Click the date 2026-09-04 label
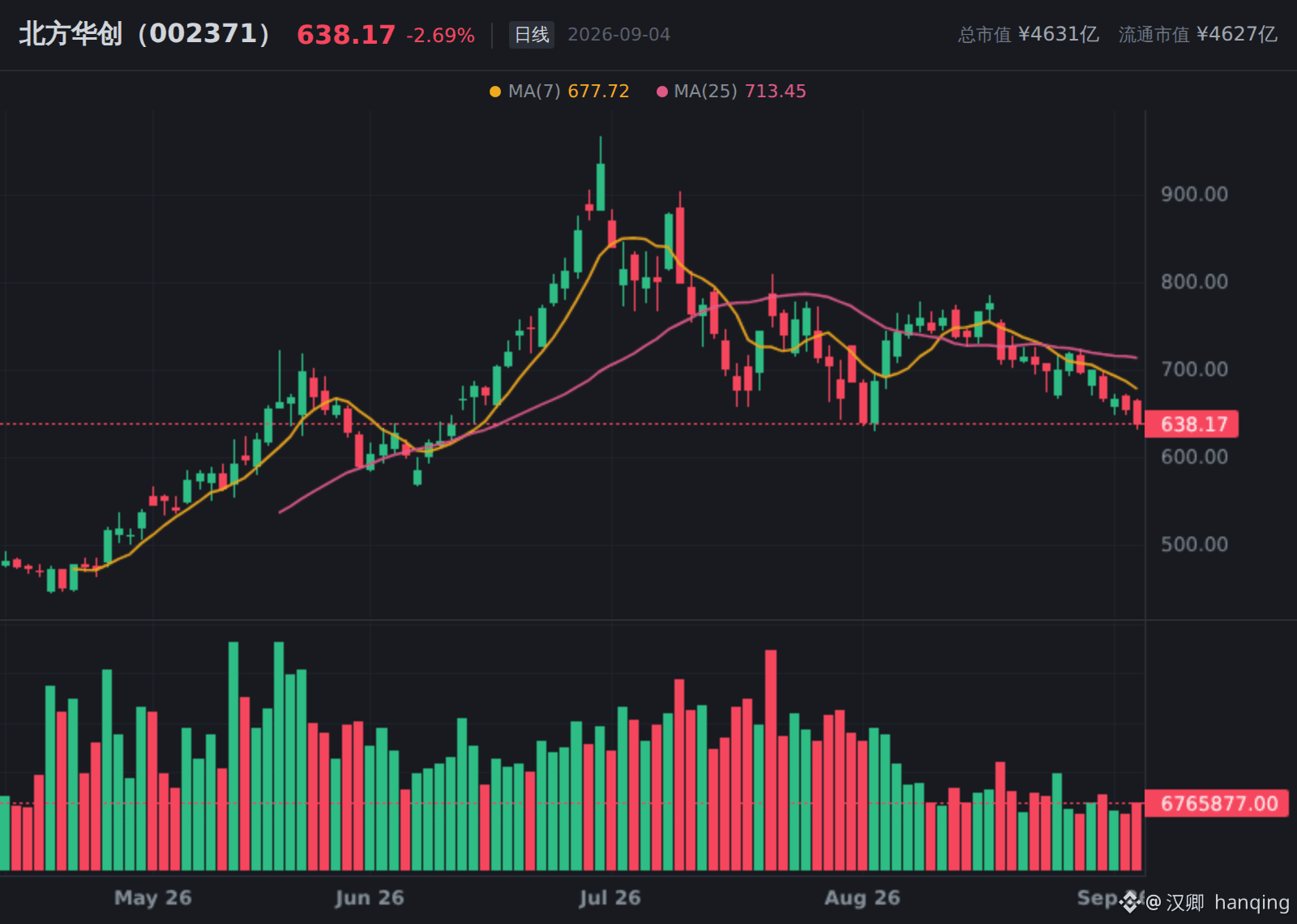 click(x=619, y=35)
